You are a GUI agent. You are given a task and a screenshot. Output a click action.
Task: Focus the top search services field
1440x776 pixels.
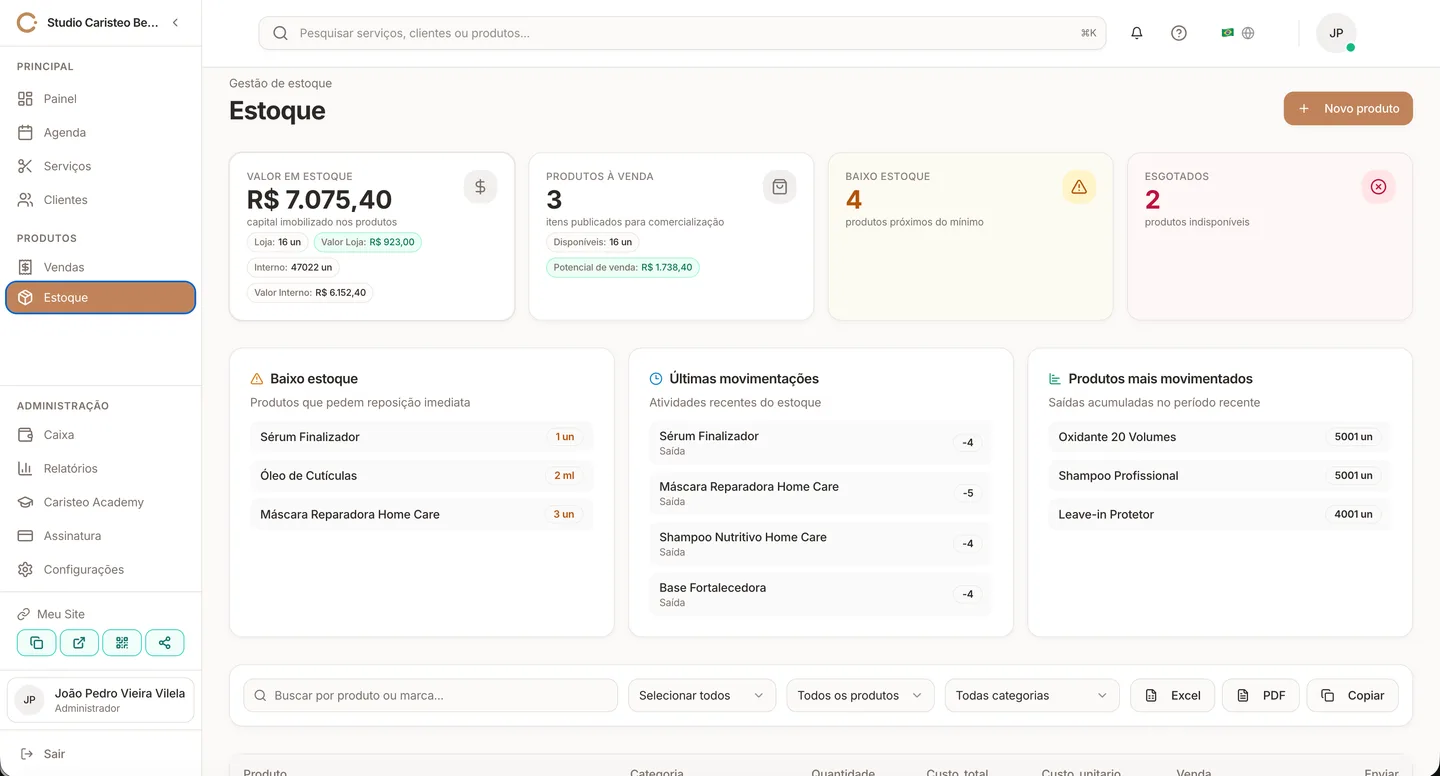[682, 33]
